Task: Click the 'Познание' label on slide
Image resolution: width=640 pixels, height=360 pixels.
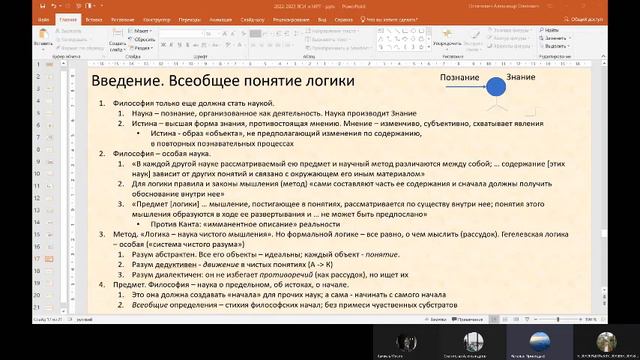Action: click(459, 77)
